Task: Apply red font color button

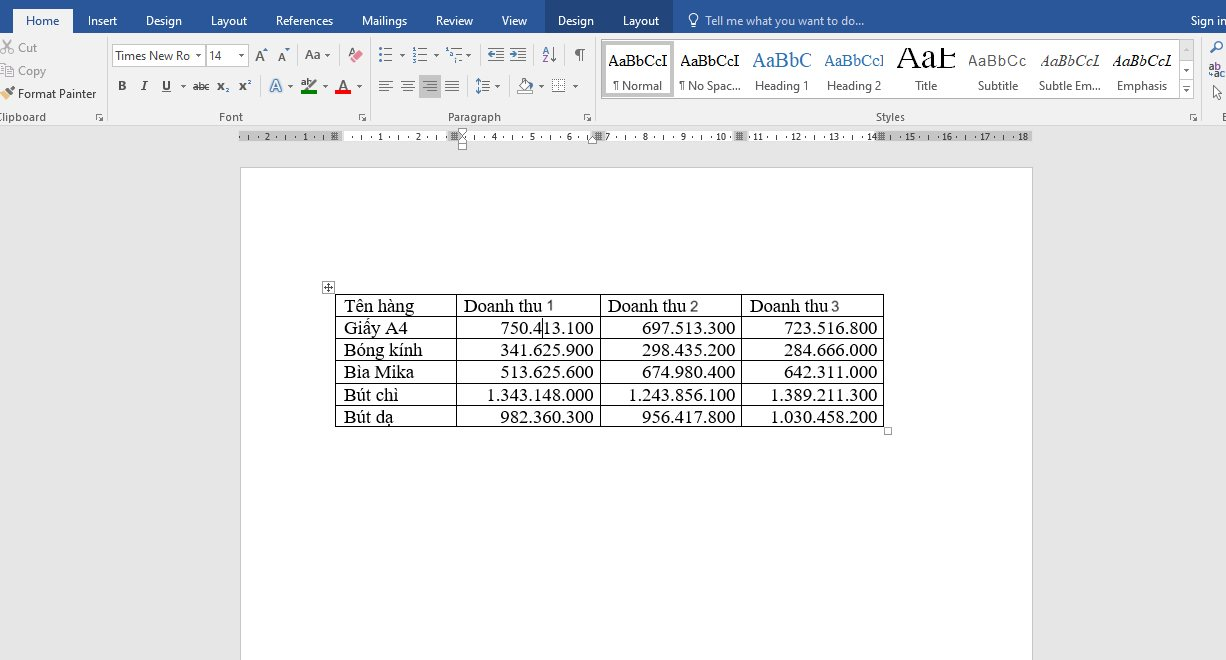Action: 343,87
